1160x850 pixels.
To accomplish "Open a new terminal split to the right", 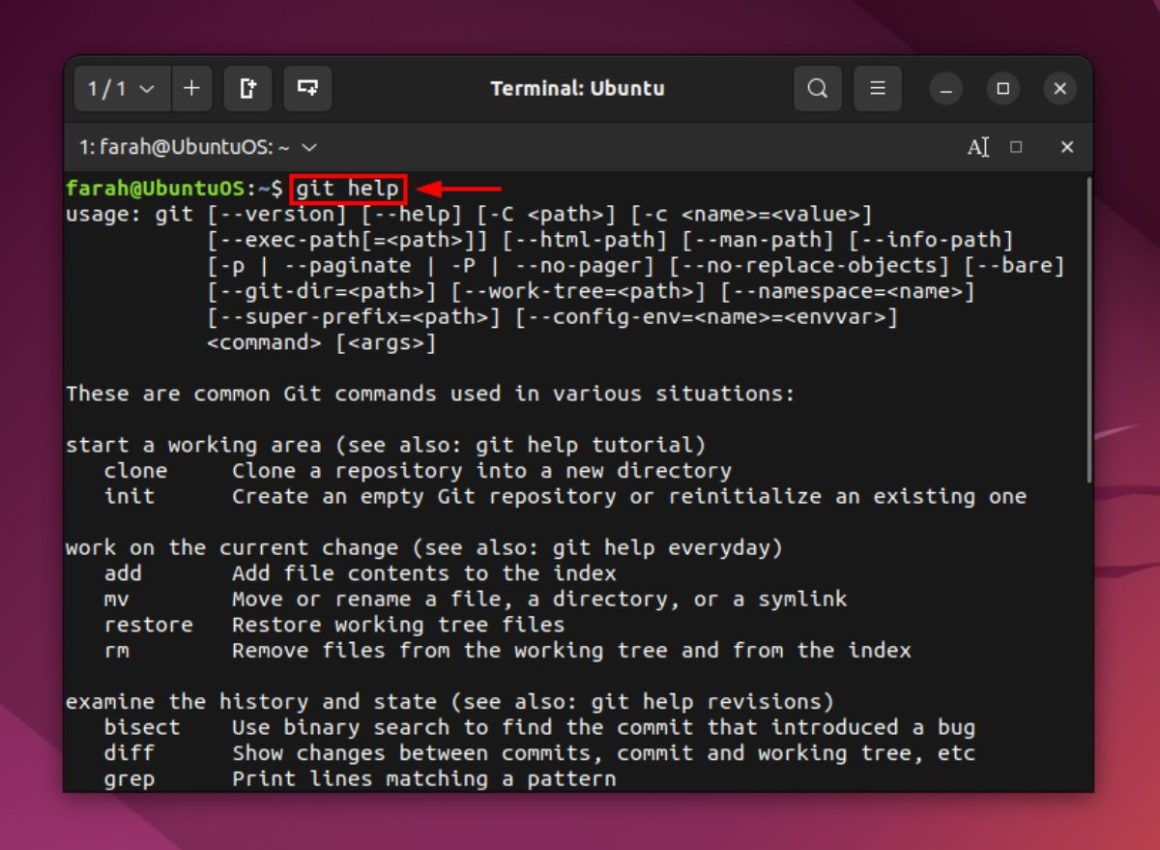I will pyautogui.click(x=248, y=89).
